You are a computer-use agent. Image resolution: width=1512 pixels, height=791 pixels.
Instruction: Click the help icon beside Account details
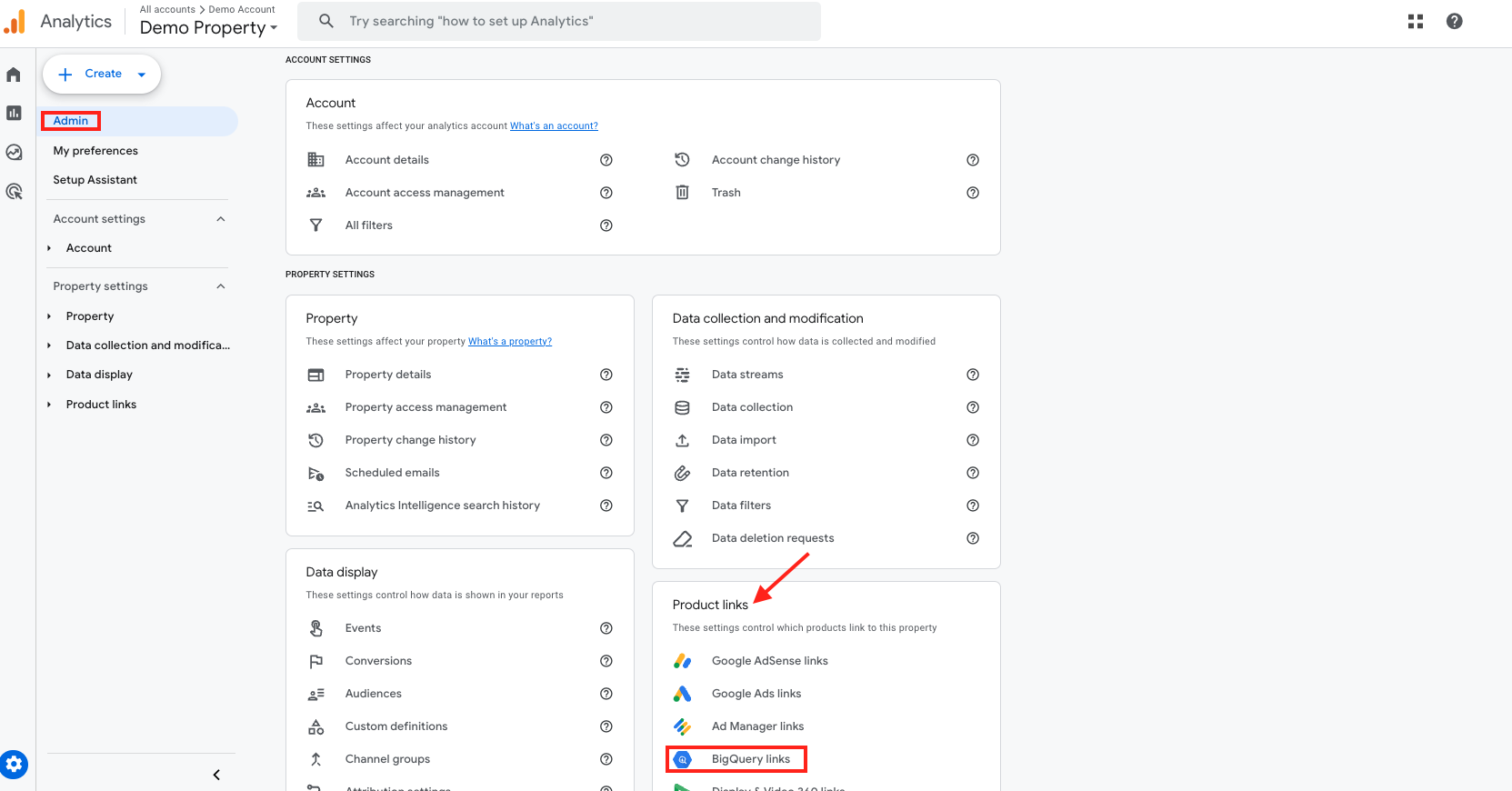tap(606, 160)
